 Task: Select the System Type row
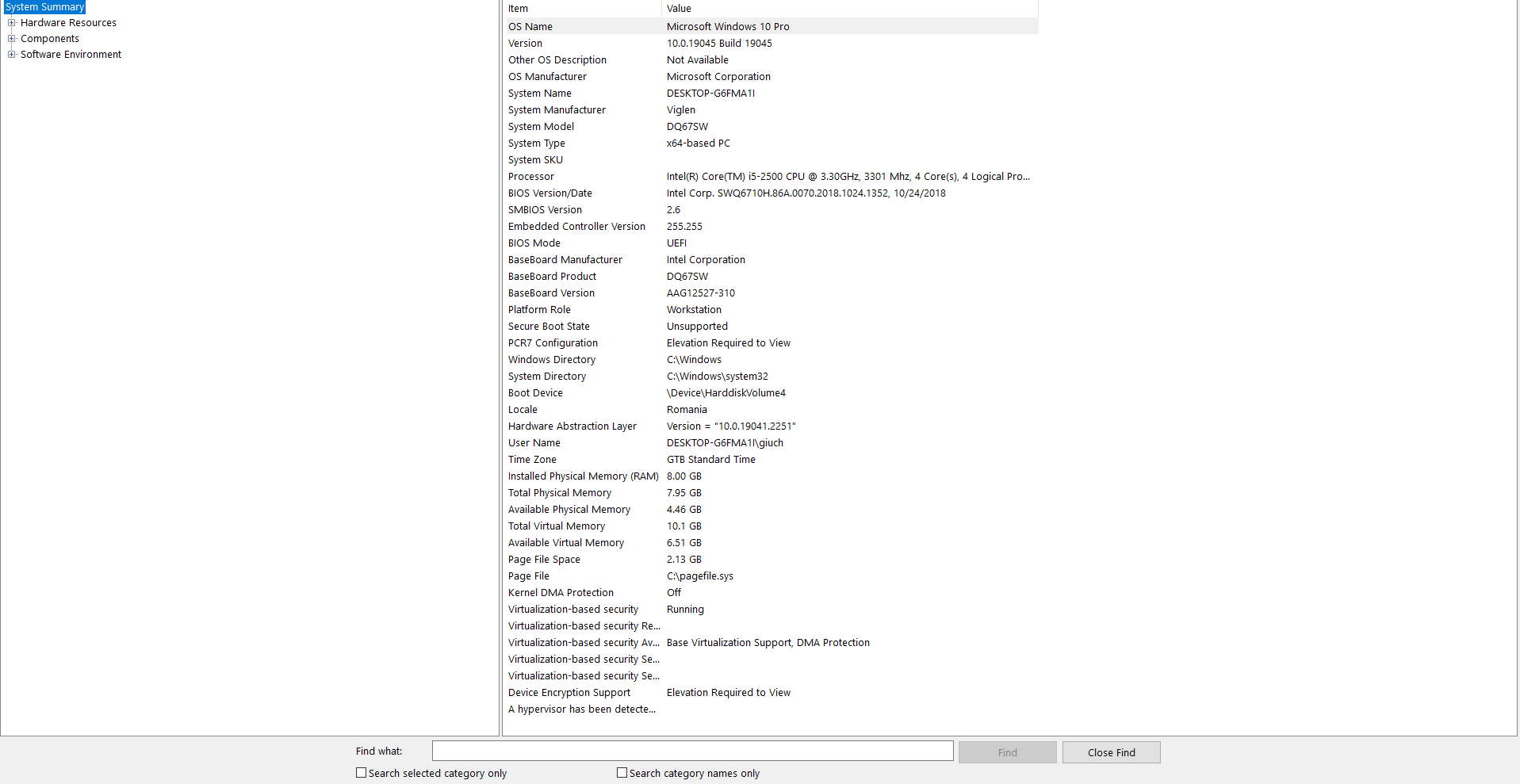(771, 143)
